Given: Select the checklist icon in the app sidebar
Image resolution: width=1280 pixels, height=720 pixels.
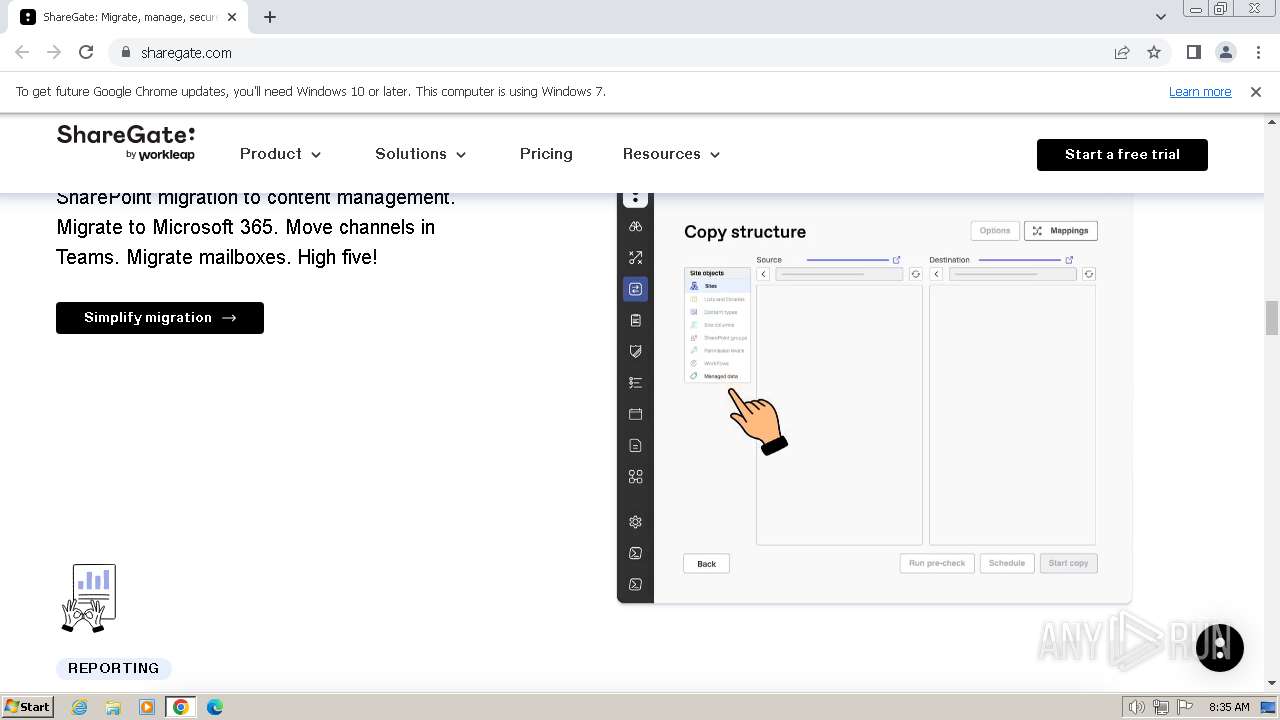Looking at the screenshot, I should (x=636, y=383).
